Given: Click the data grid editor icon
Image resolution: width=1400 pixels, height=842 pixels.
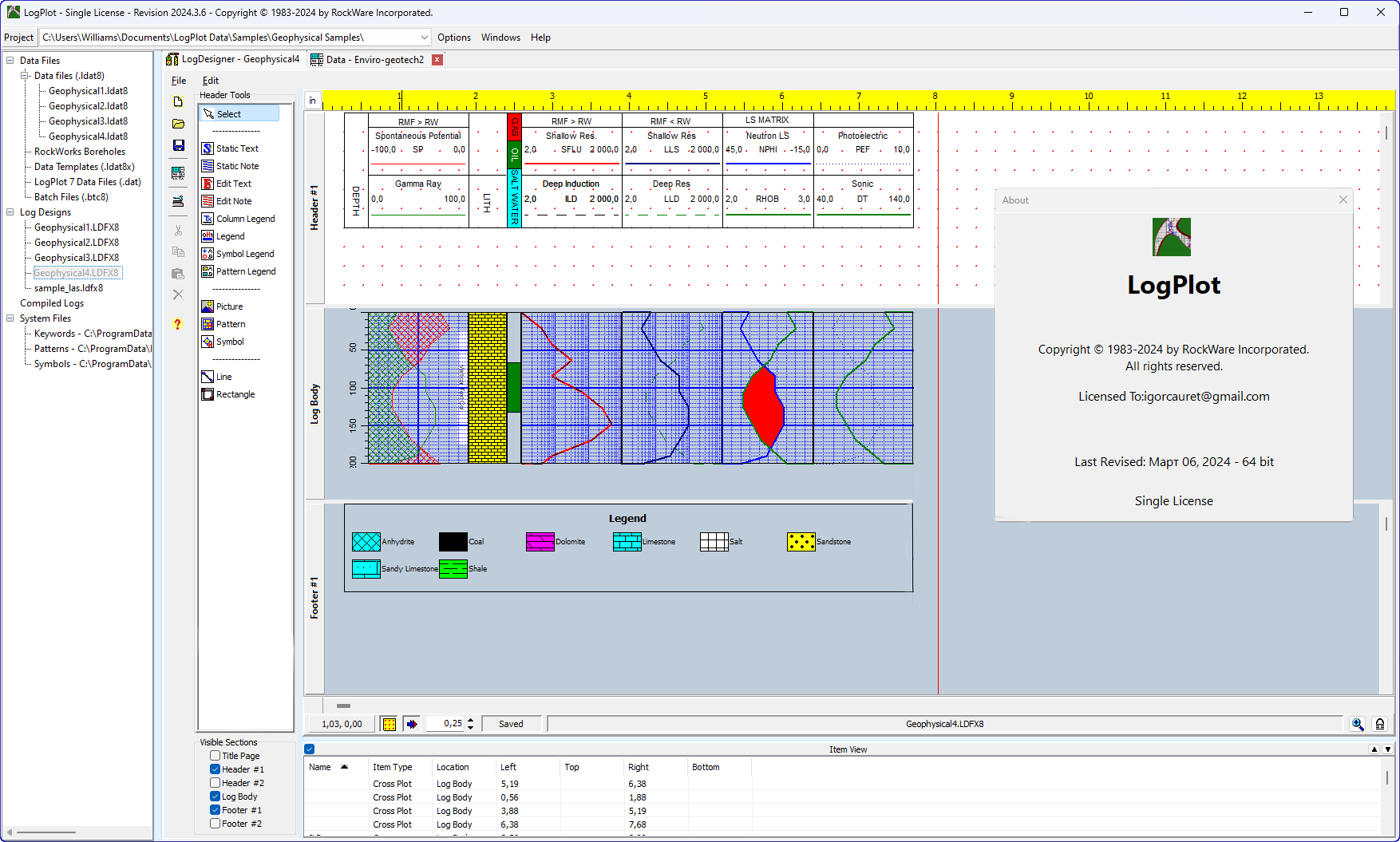Looking at the screenshot, I should pos(178,172).
